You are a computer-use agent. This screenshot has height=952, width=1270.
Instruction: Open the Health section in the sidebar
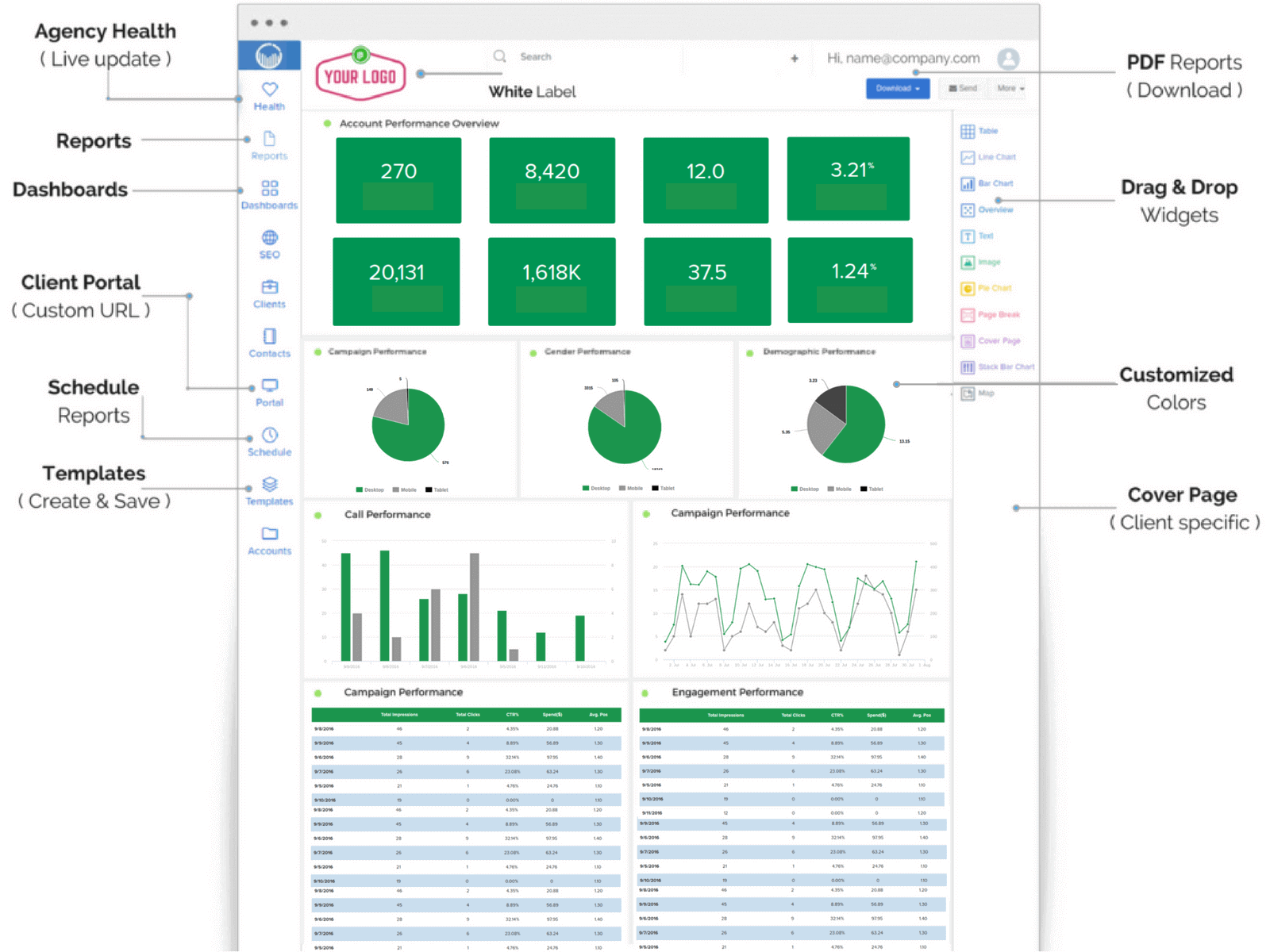[x=269, y=95]
